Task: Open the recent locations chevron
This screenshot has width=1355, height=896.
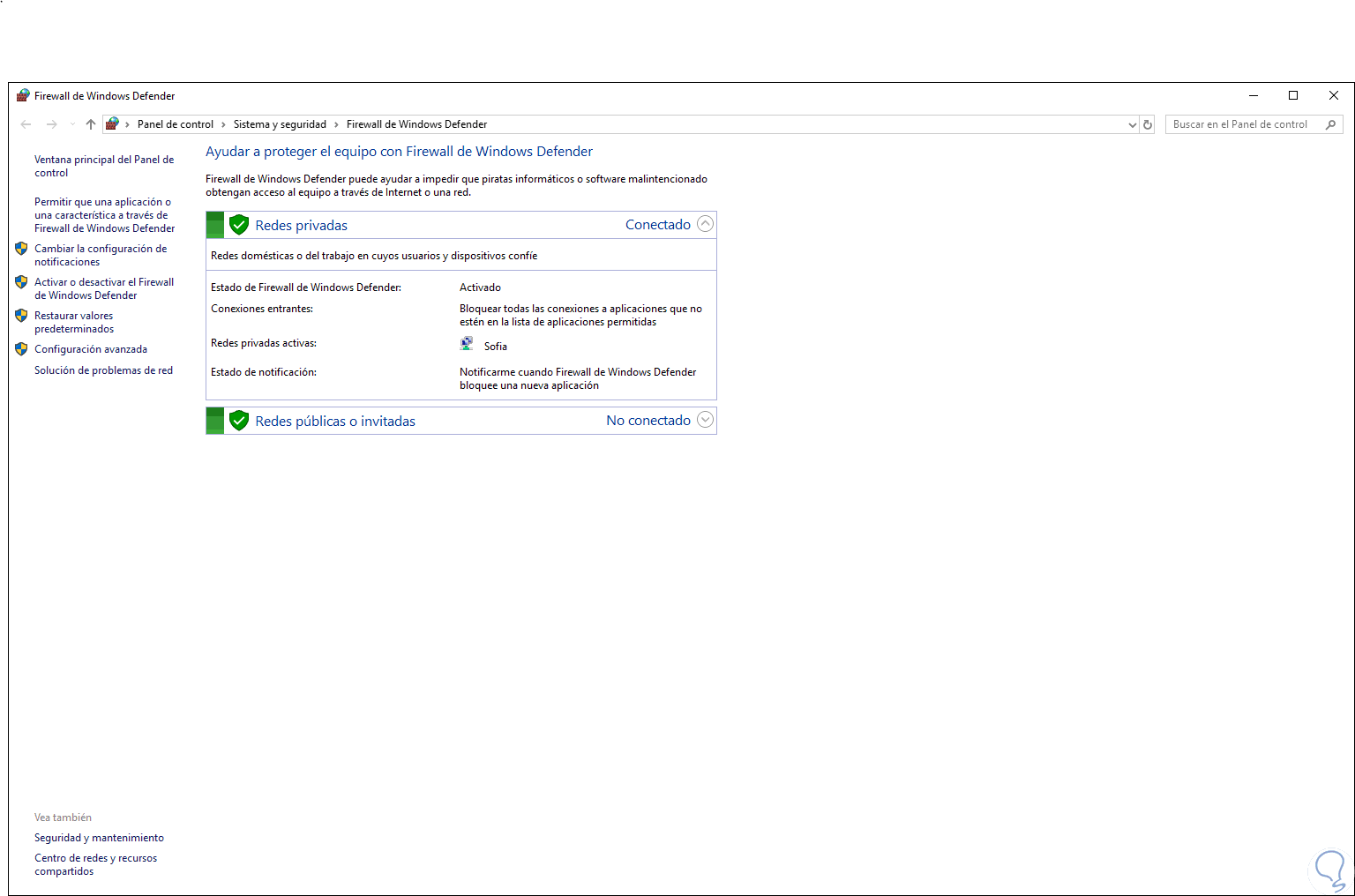Action: (x=72, y=124)
